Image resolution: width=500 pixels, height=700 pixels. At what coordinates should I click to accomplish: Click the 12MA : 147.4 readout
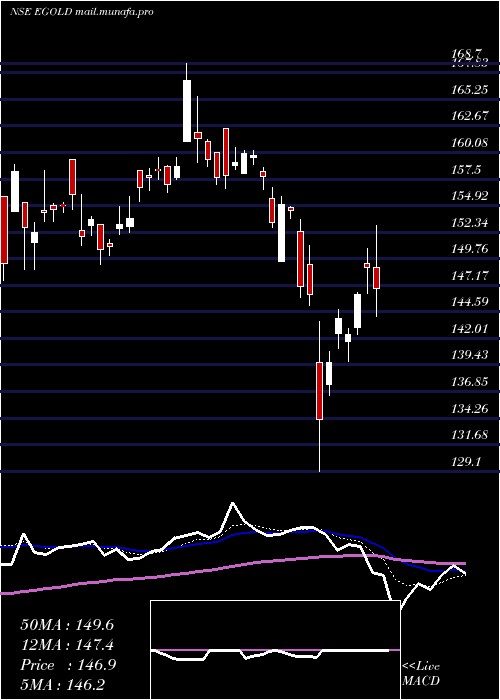click(x=67, y=645)
